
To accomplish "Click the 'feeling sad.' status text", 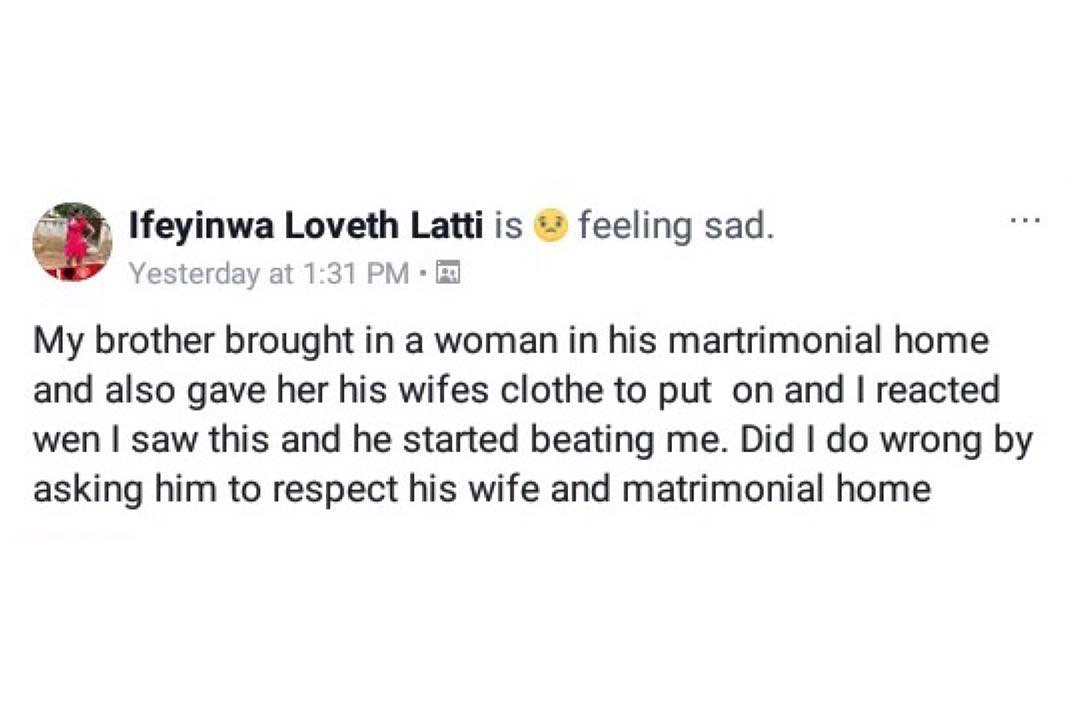I will pos(676,227).
